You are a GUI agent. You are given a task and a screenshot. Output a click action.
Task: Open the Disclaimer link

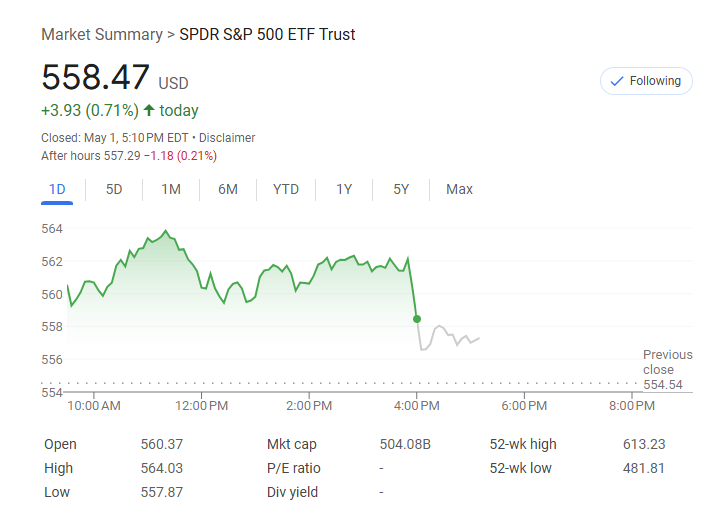(227, 138)
